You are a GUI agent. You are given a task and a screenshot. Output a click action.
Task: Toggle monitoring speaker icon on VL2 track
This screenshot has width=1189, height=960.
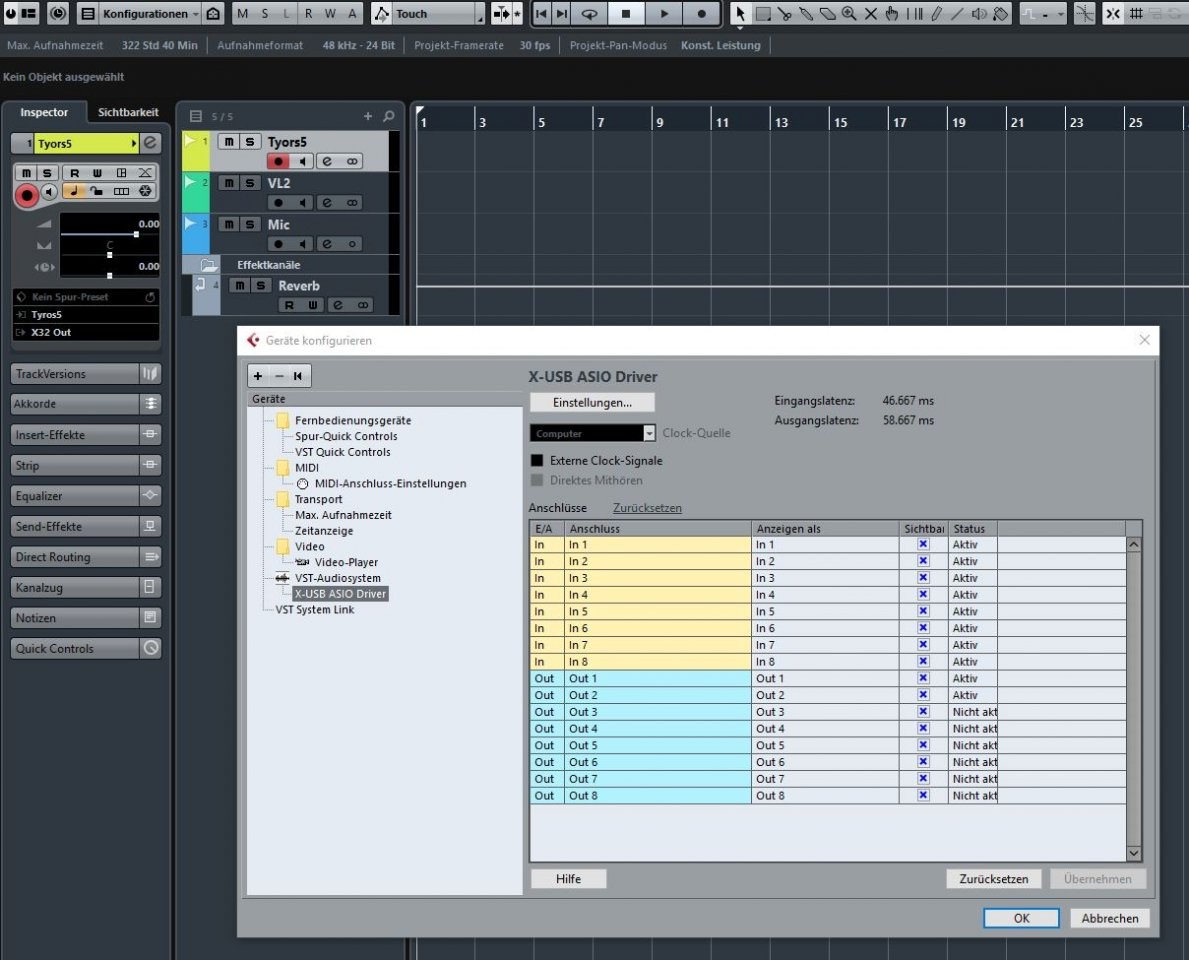(x=303, y=202)
